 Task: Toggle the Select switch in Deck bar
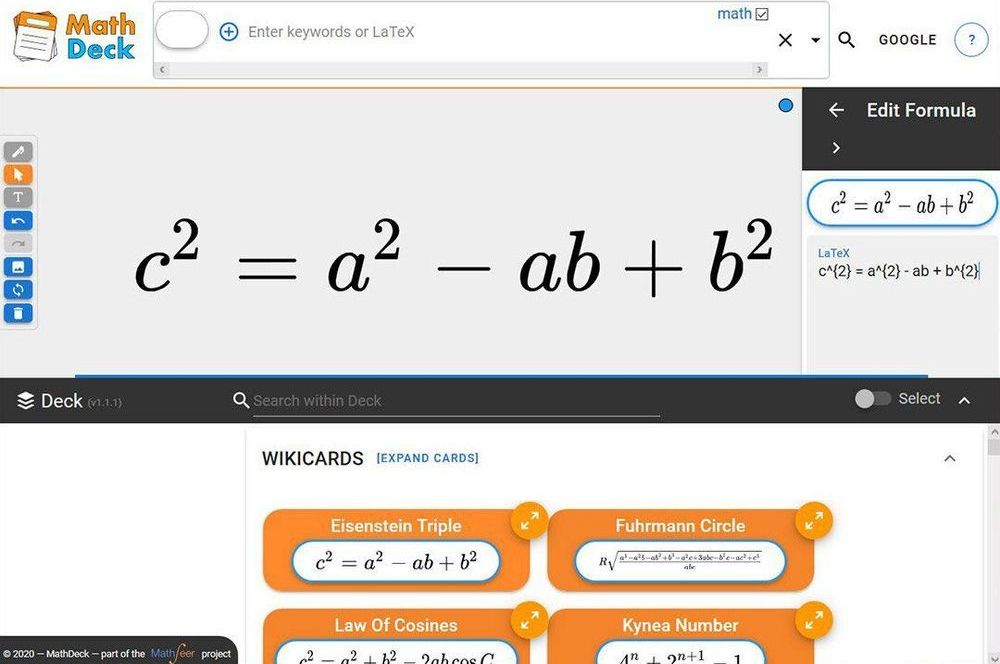click(x=872, y=399)
